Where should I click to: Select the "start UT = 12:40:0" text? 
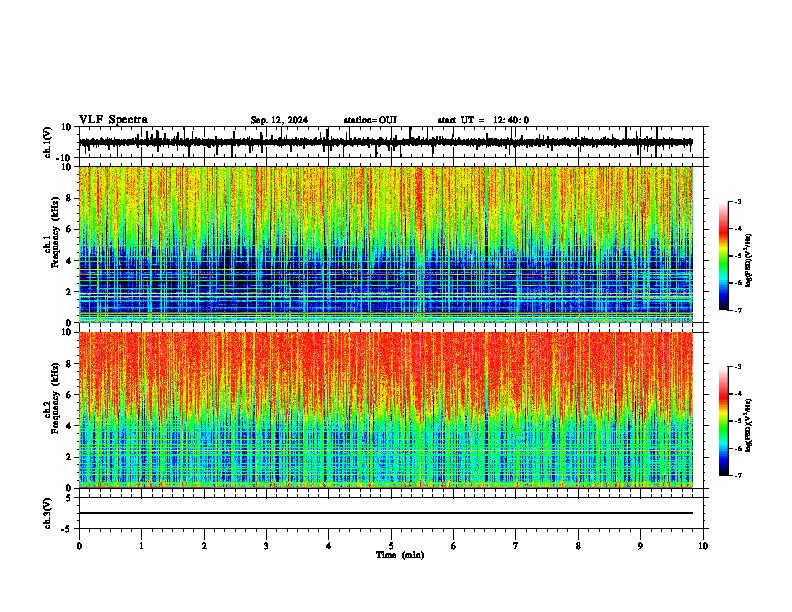[483, 120]
